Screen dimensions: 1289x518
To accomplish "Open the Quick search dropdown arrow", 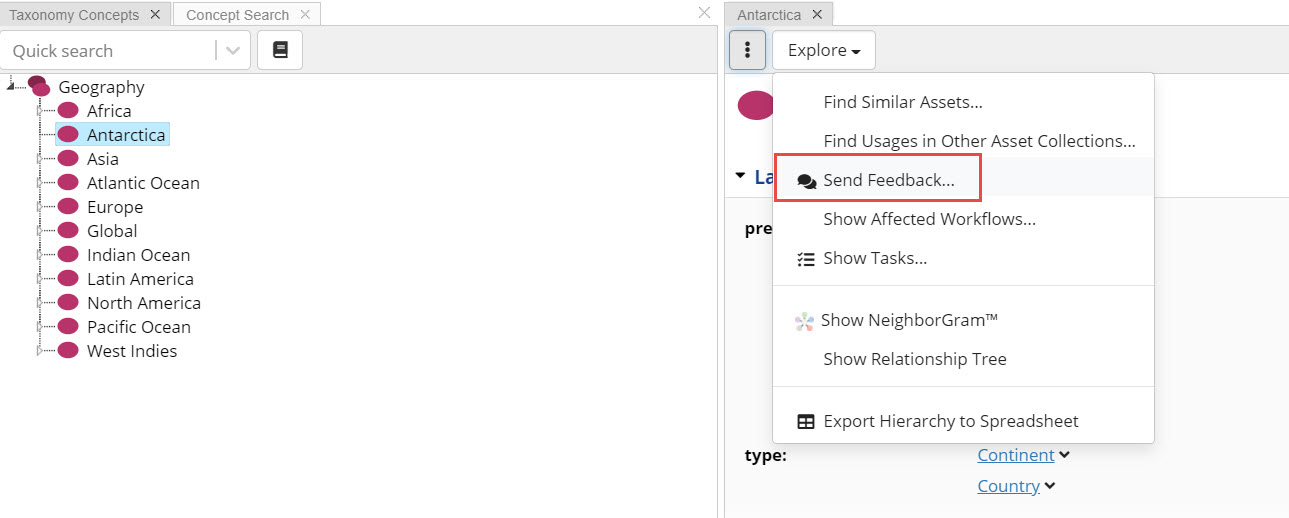I will click(233, 50).
